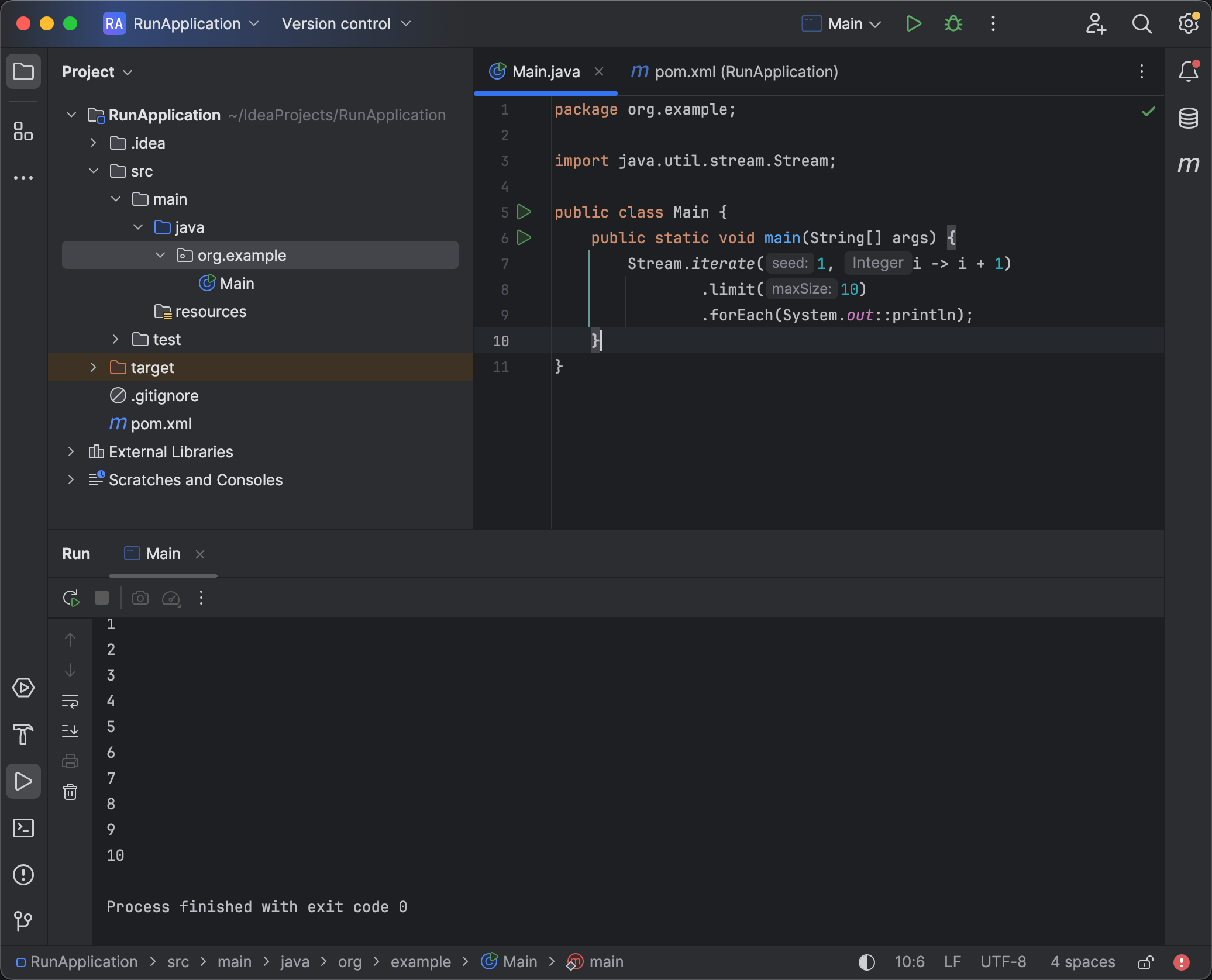
Task: Open Search Everywhere magnifier
Action: [1142, 24]
